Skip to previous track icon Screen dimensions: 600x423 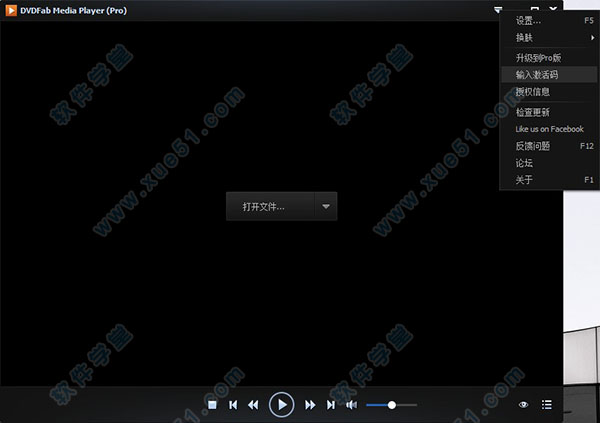[x=233, y=405]
